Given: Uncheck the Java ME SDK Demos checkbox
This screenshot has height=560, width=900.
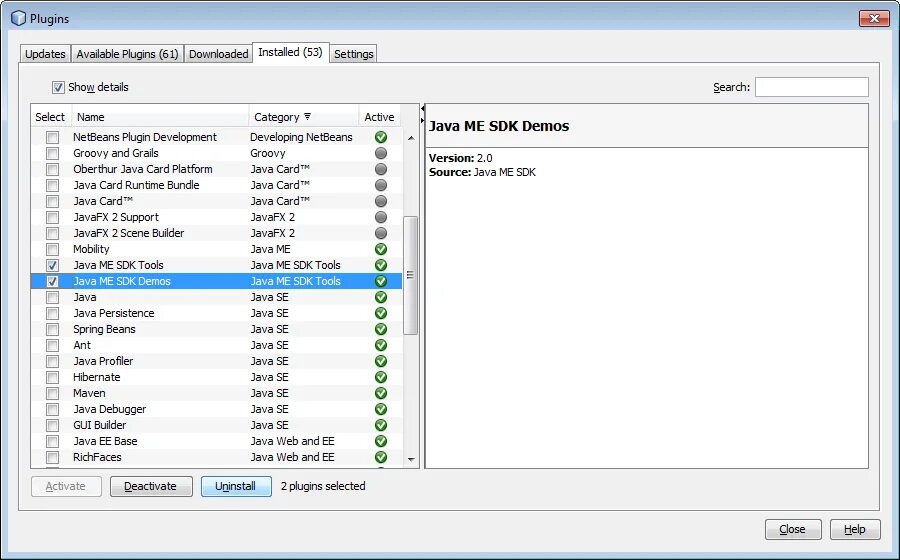Looking at the screenshot, I should [52, 282].
